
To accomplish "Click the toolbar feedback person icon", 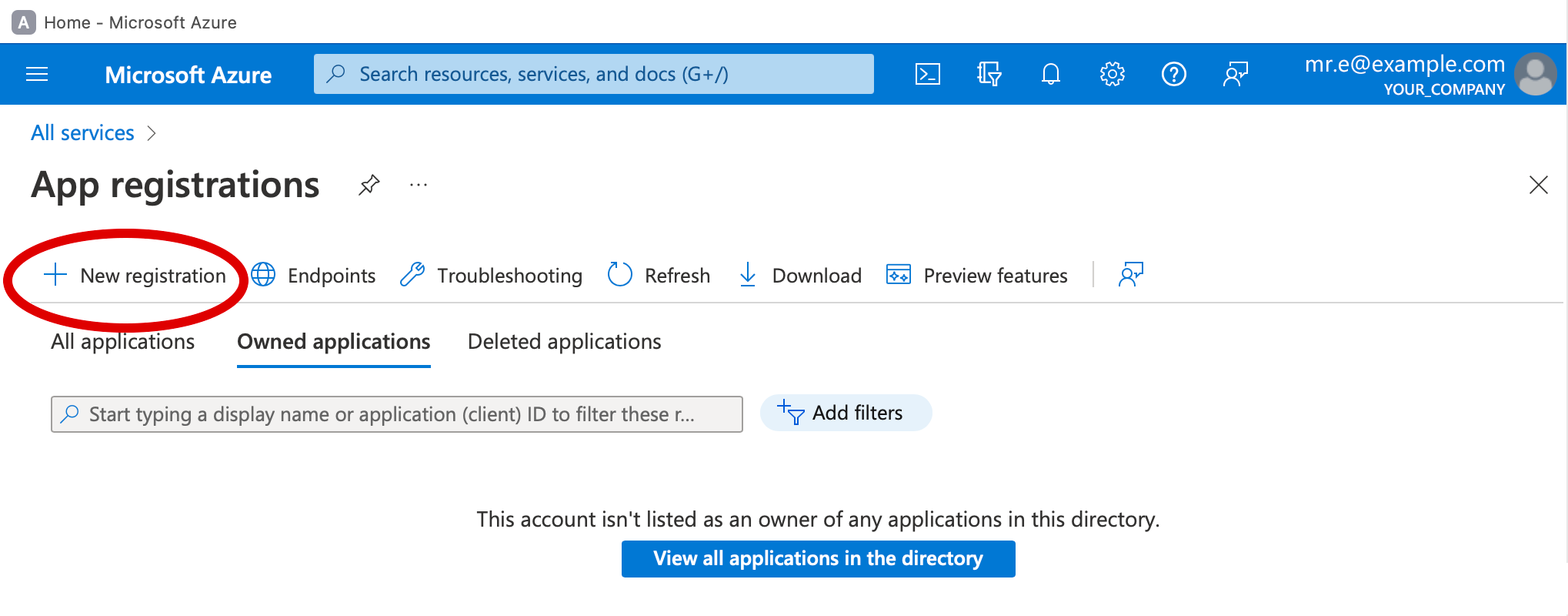I will (1131, 275).
